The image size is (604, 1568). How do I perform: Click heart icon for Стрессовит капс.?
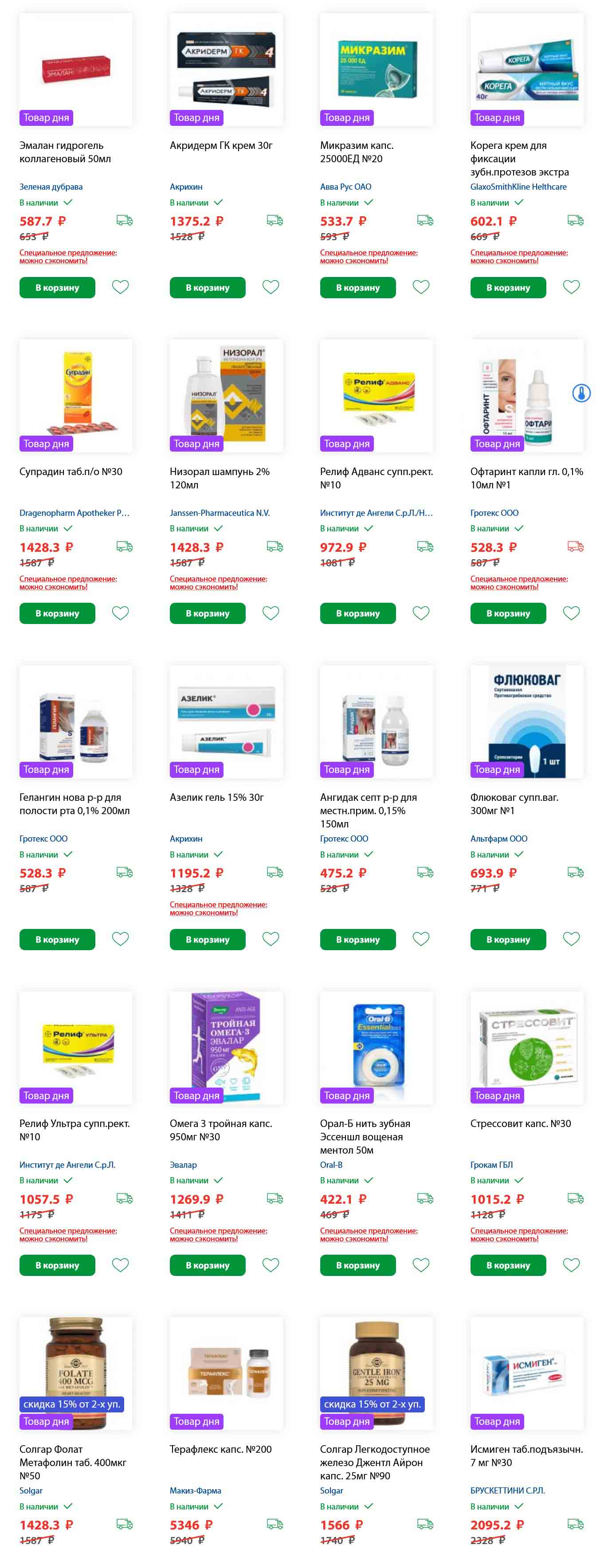pyautogui.click(x=571, y=1265)
